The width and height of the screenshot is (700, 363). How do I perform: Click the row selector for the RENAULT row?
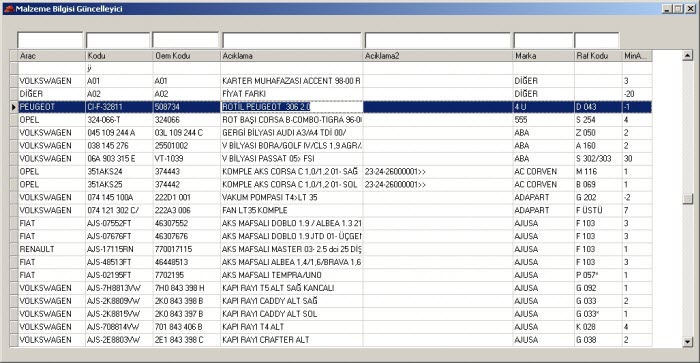click(x=14, y=249)
